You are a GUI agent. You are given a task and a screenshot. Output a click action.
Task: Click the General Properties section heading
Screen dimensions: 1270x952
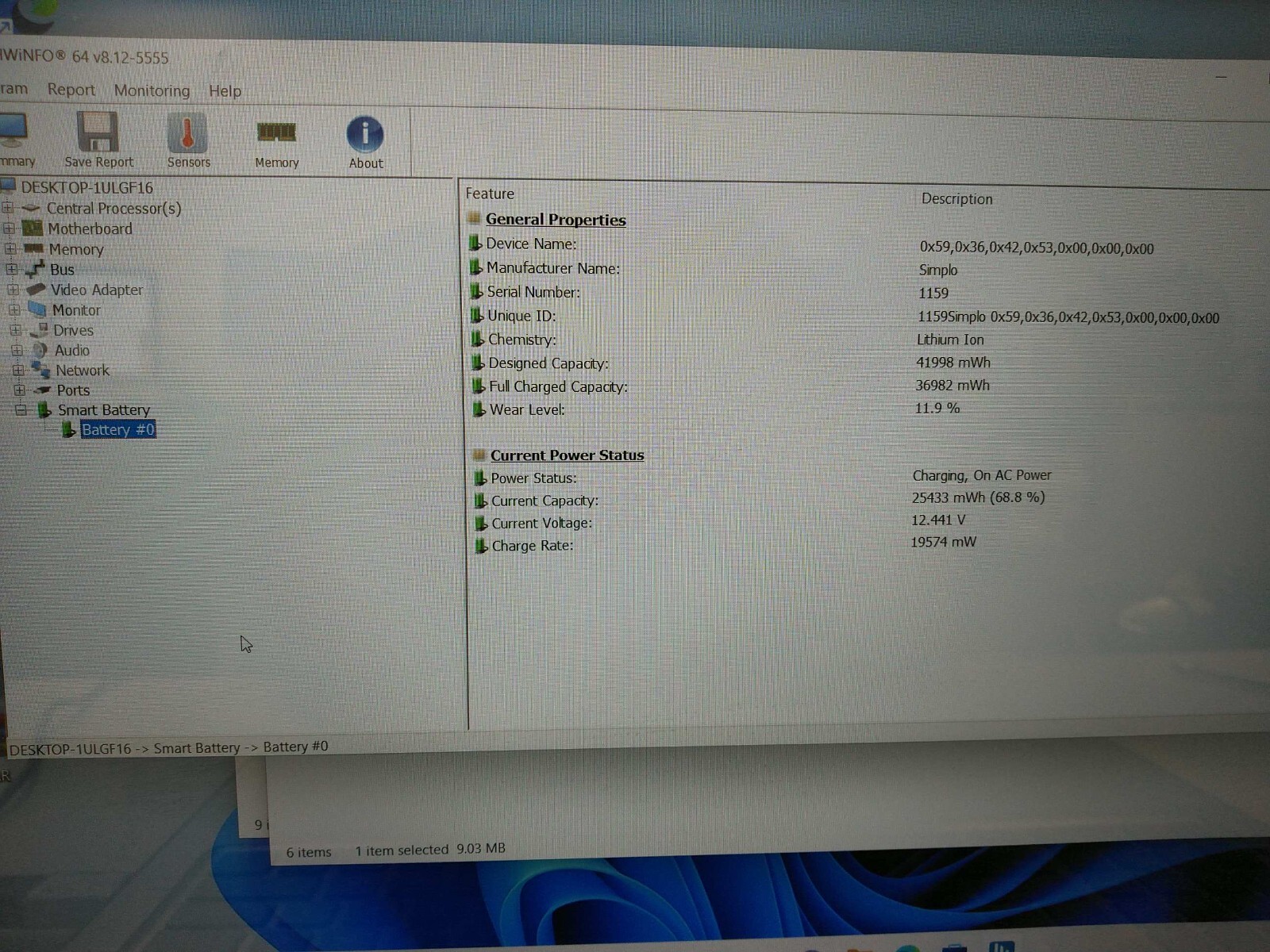click(556, 220)
